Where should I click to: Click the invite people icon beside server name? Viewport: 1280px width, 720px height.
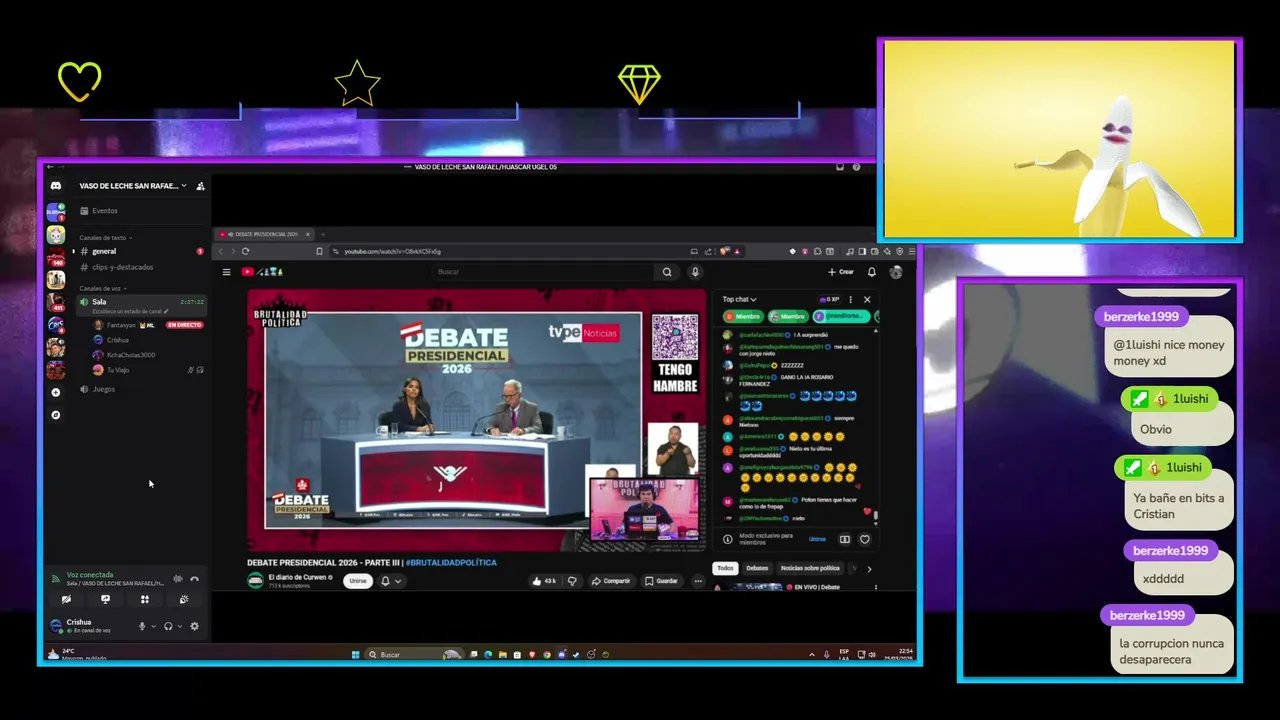click(x=200, y=186)
